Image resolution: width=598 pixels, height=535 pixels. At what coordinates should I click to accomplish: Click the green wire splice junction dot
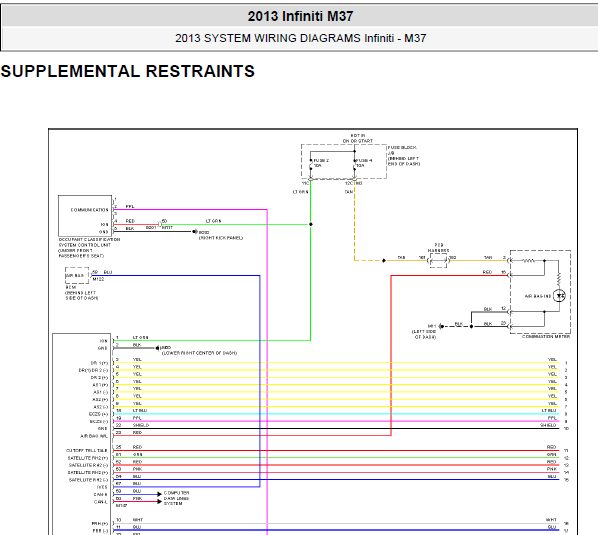click(x=311, y=224)
